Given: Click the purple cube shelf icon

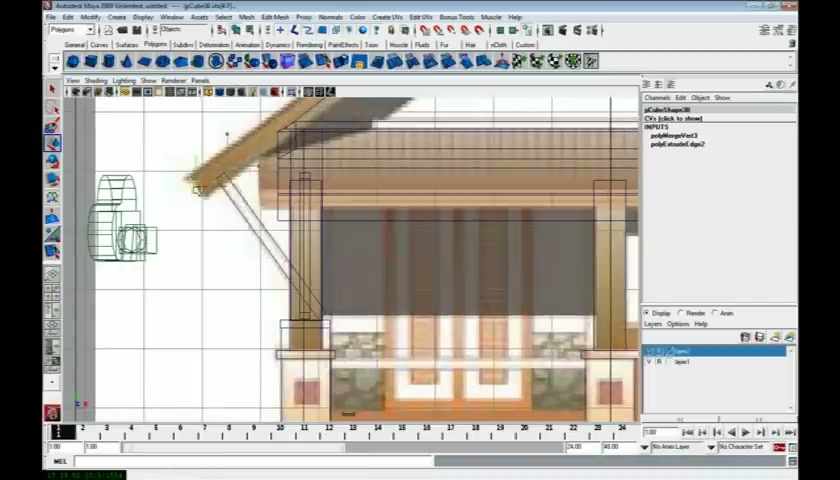Looking at the screenshot, I should 288,61.
